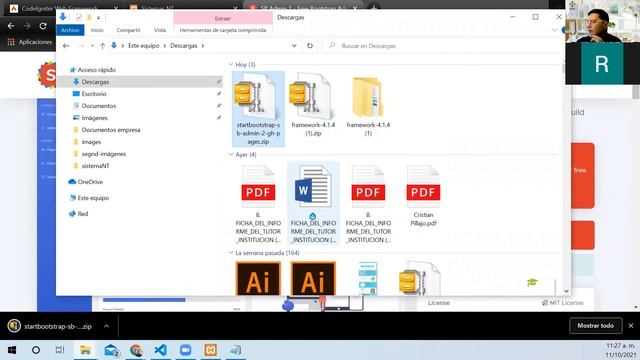Click the Back navigation arrow in Explorer
This screenshot has width=640, height=360.
click(x=66, y=46)
